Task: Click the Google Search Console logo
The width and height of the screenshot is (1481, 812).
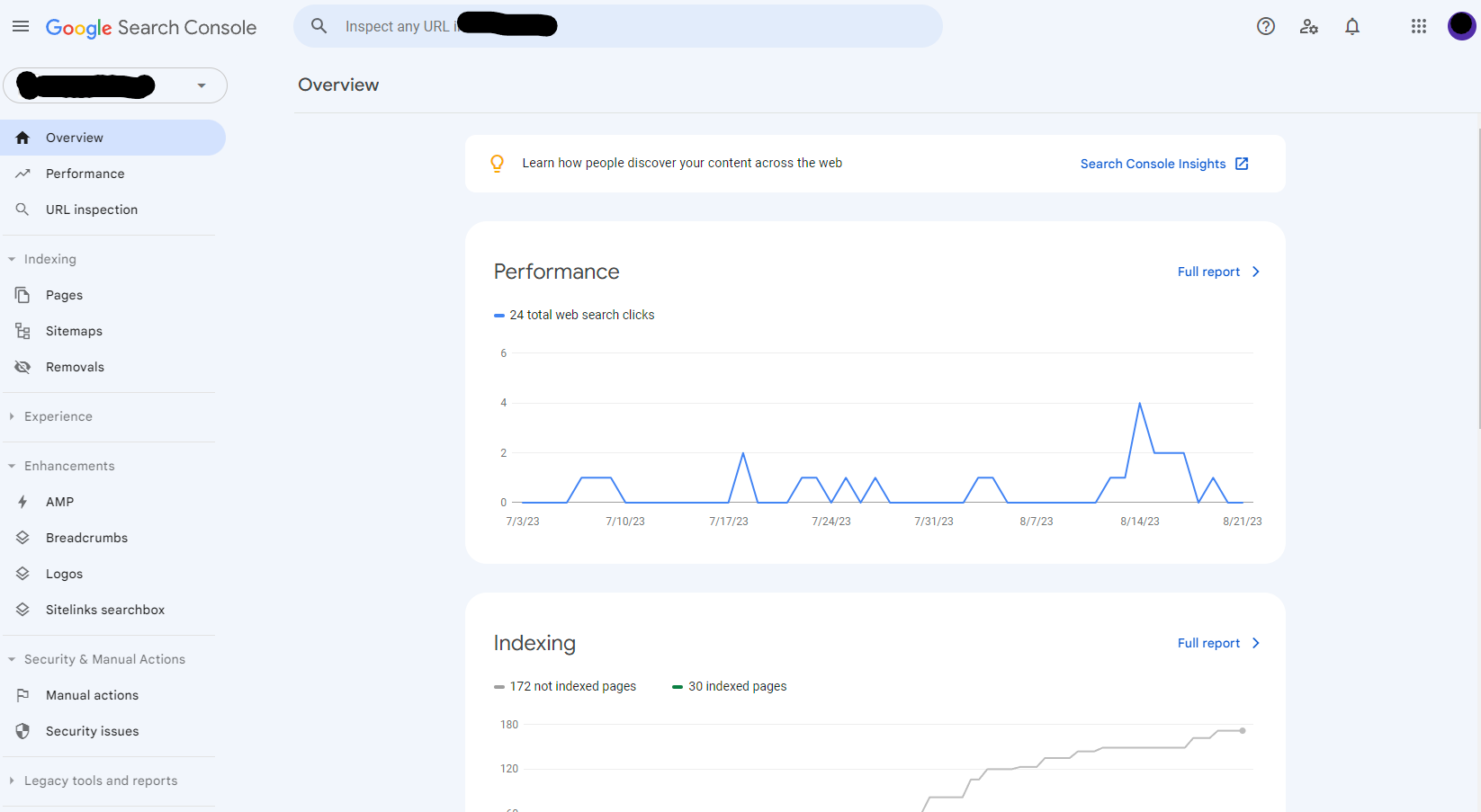Action: [x=151, y=28]
